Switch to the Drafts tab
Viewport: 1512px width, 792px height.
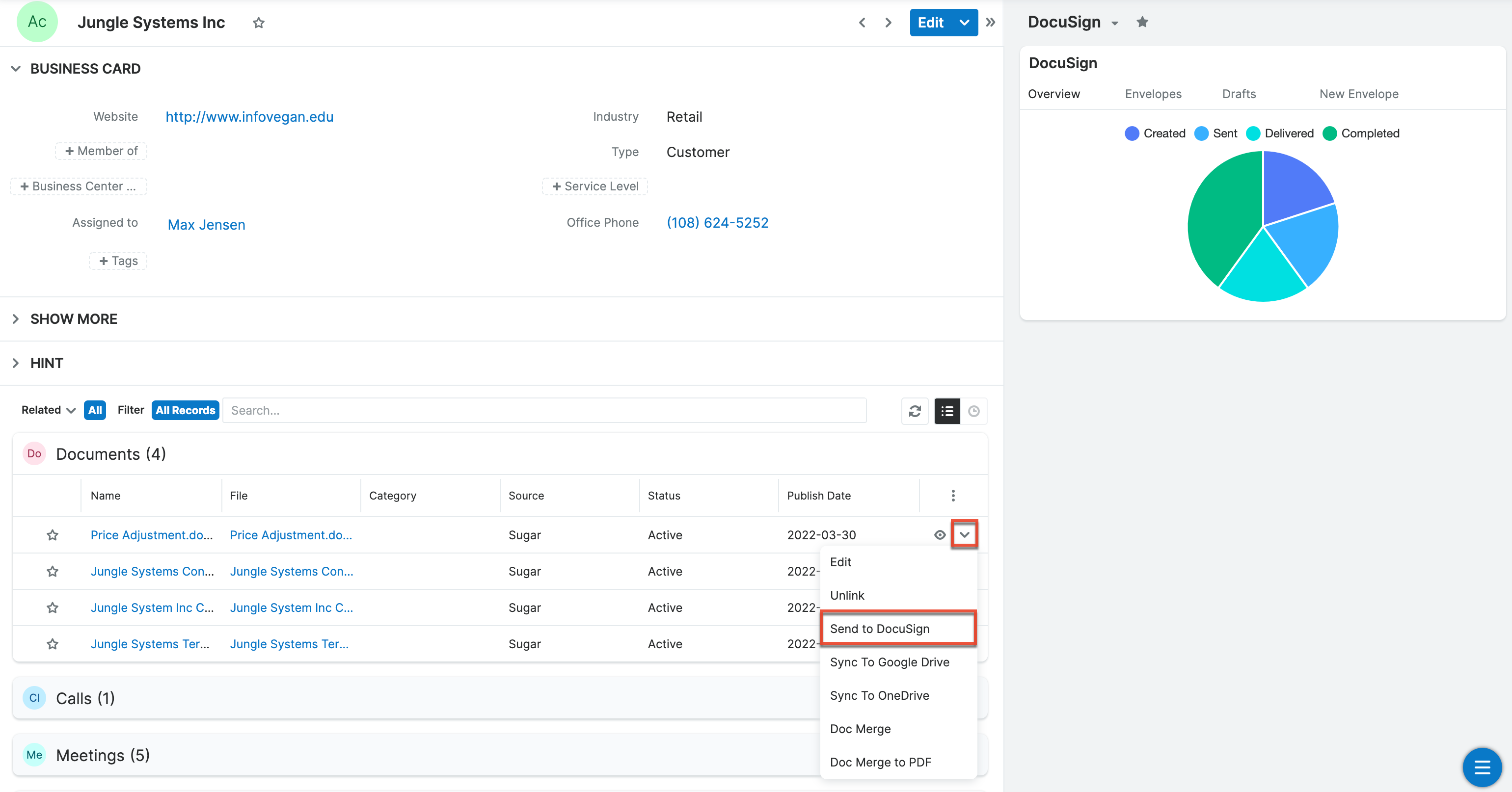tap(1239, 94)
